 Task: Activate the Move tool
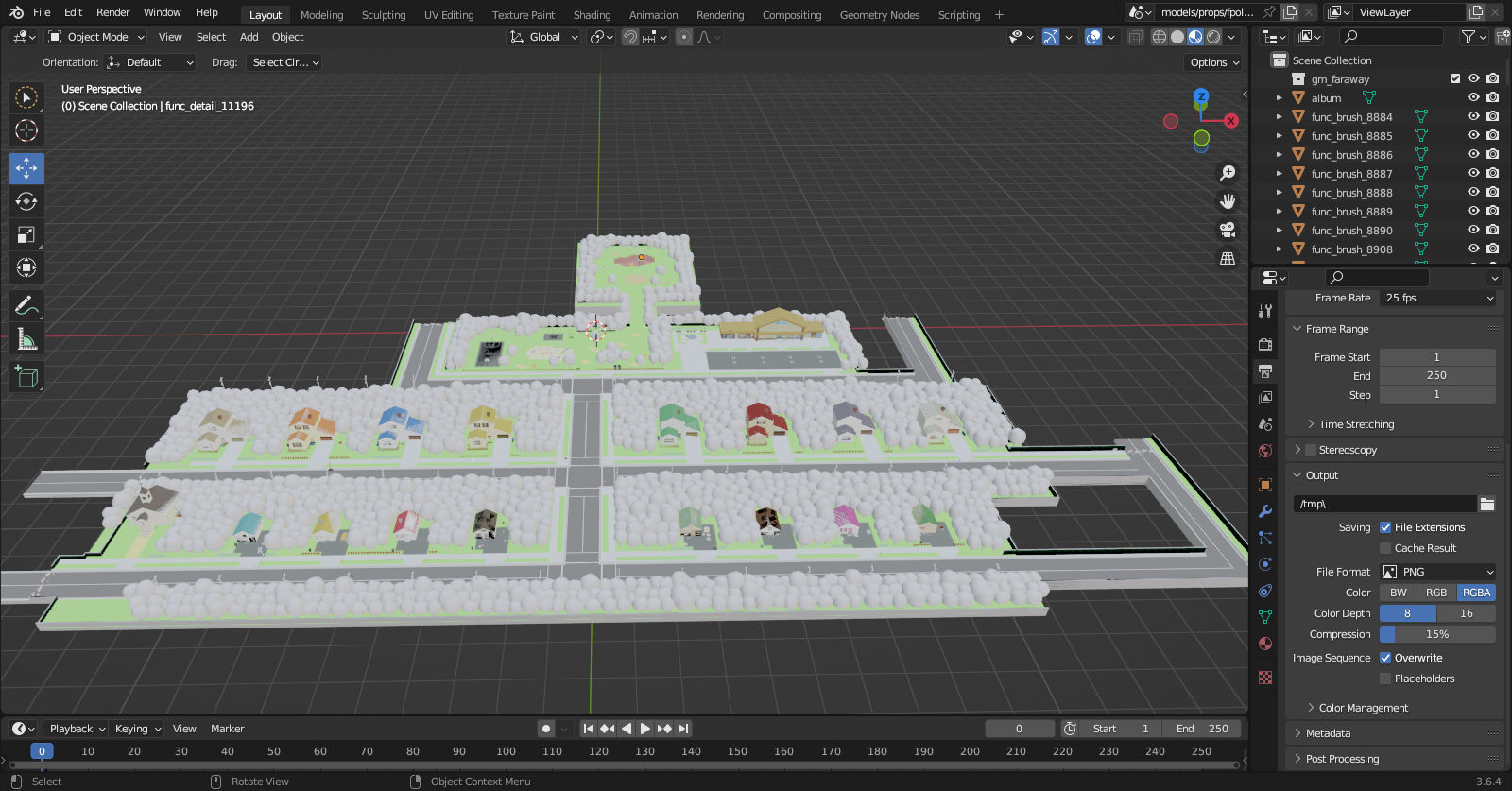coord(26,168)
